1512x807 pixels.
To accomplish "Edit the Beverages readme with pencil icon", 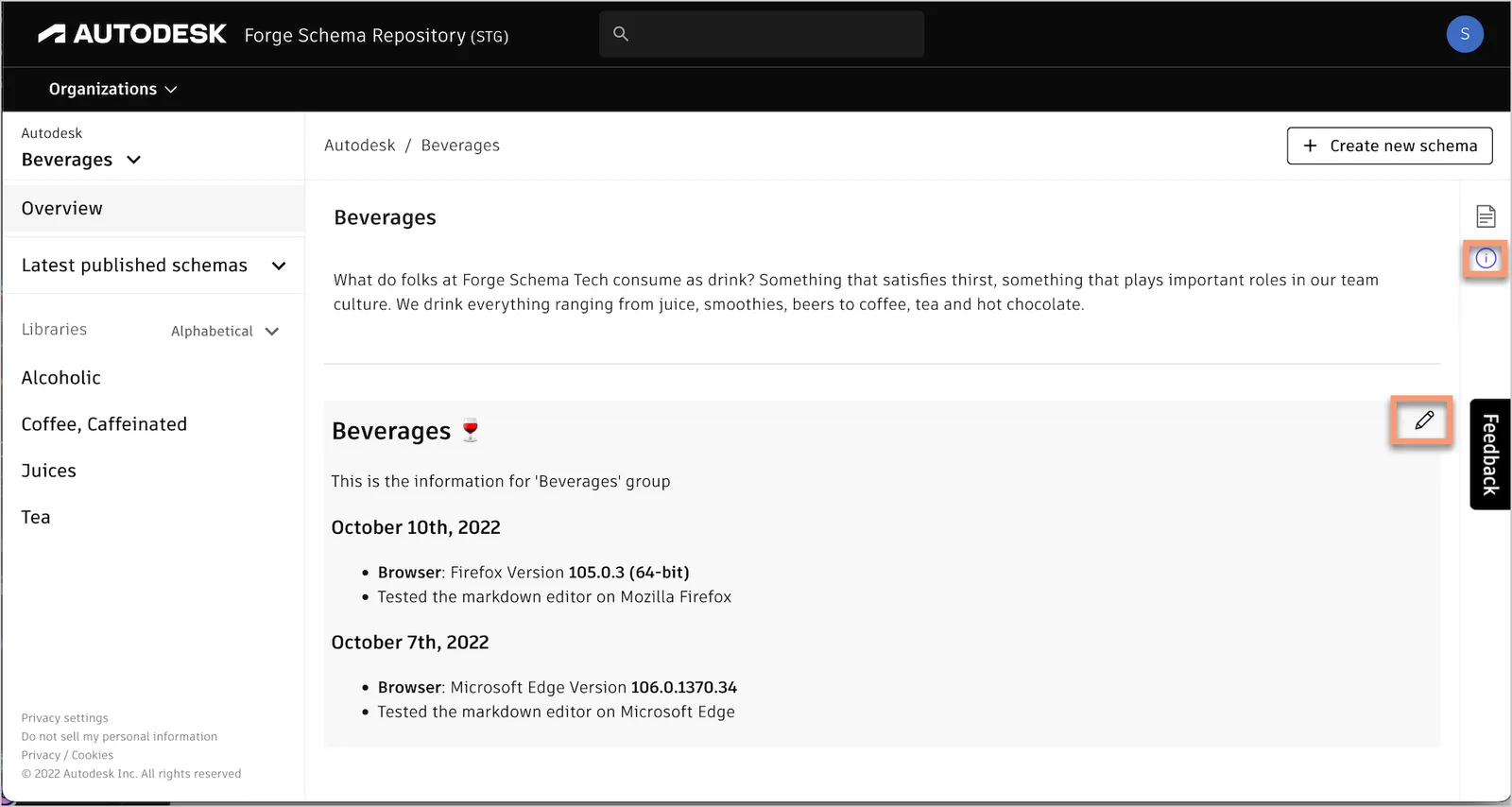I will [1424, 421].
